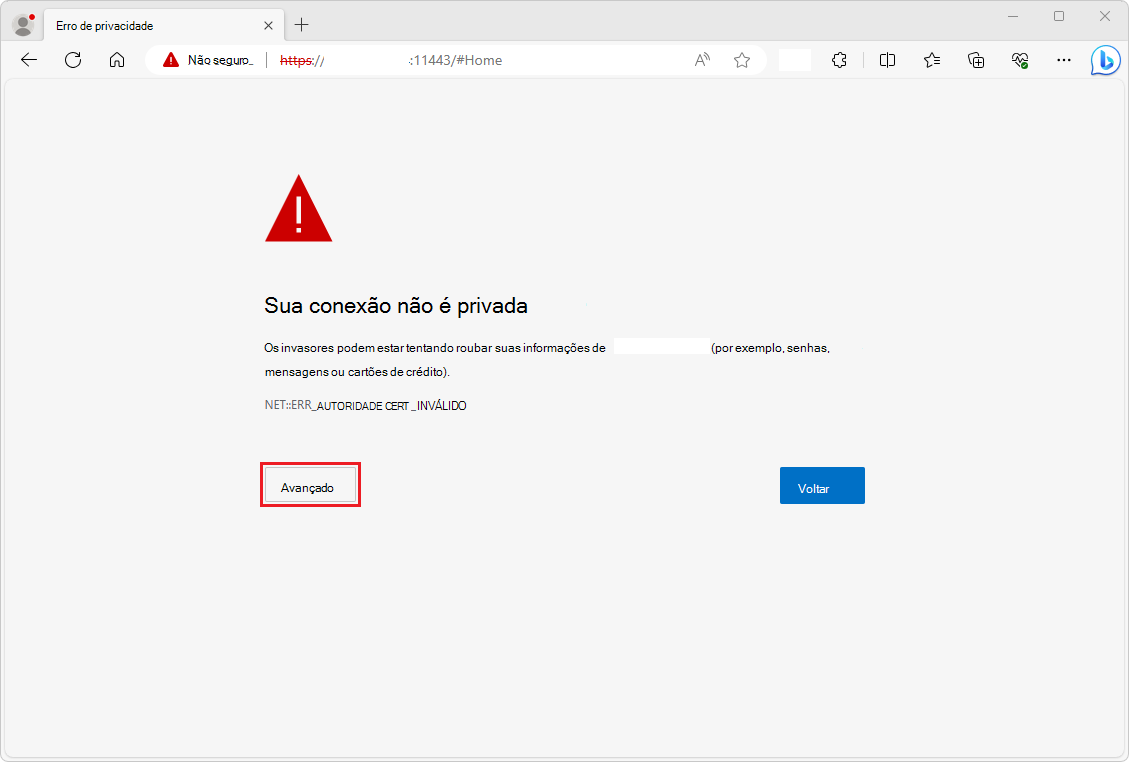This screenshot has height=762, width=1129.
Task: Open a new tab
Action: pos(302,23)
